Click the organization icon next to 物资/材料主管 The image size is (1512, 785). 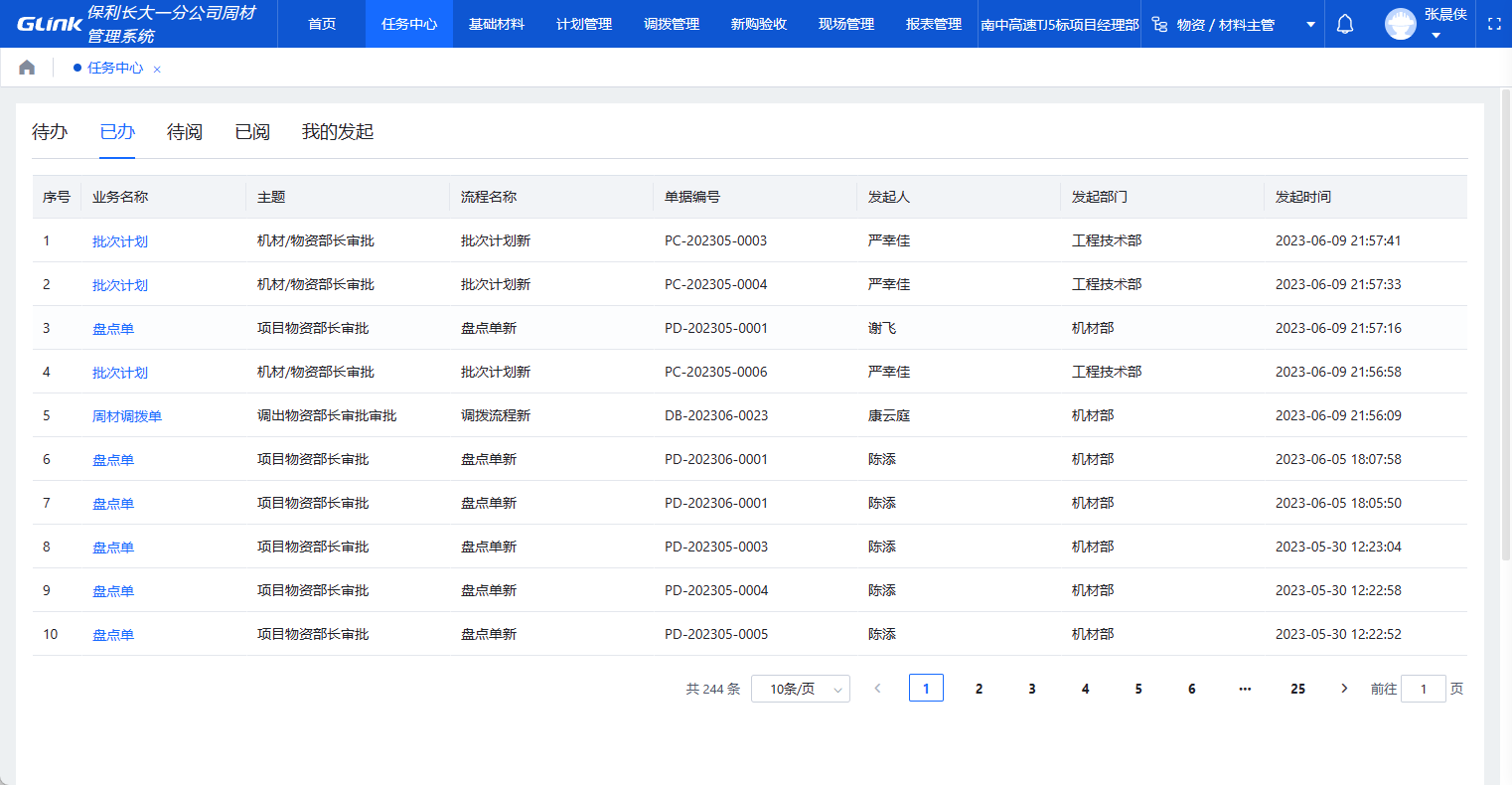point(1159,23)
